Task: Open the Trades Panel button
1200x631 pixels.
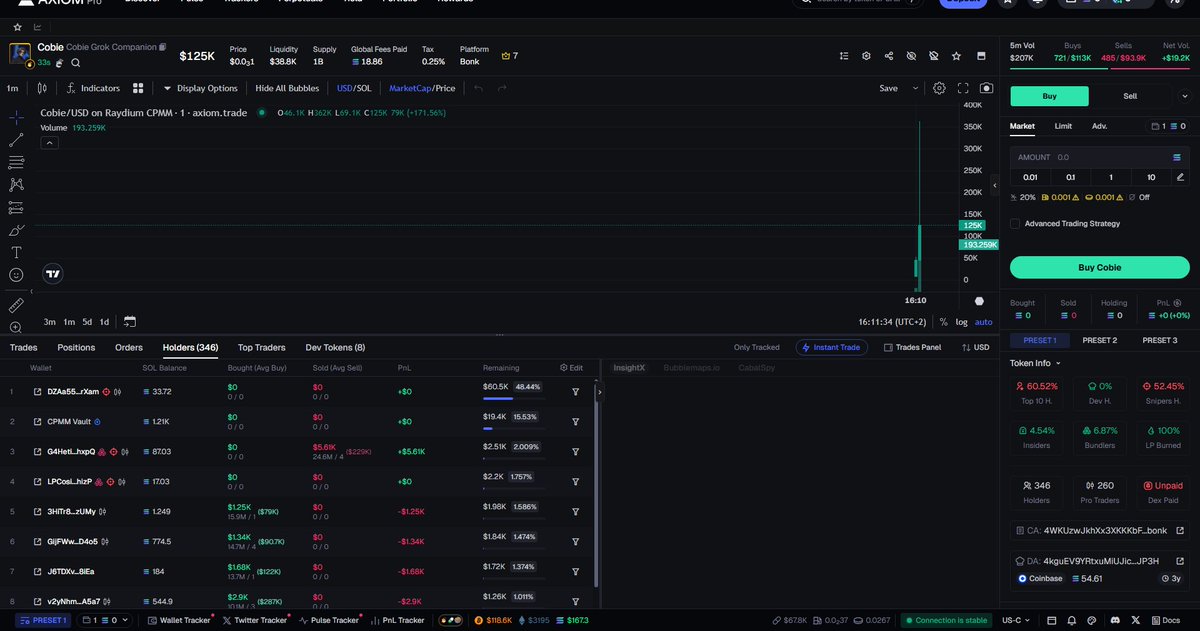Action: pyautogui.click(x=911, y=347)
